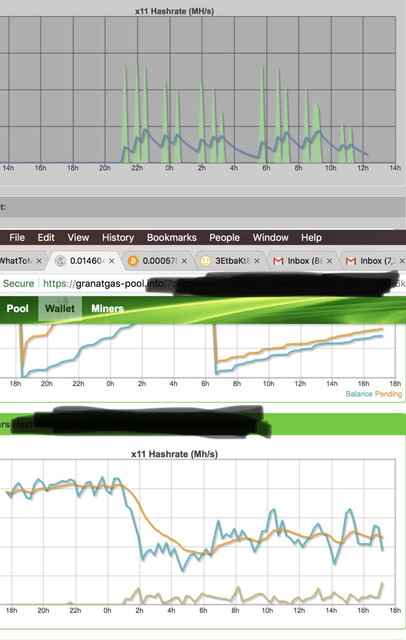
Task: Toggle the Balance legend entry
Action: (x=359, y=394)
